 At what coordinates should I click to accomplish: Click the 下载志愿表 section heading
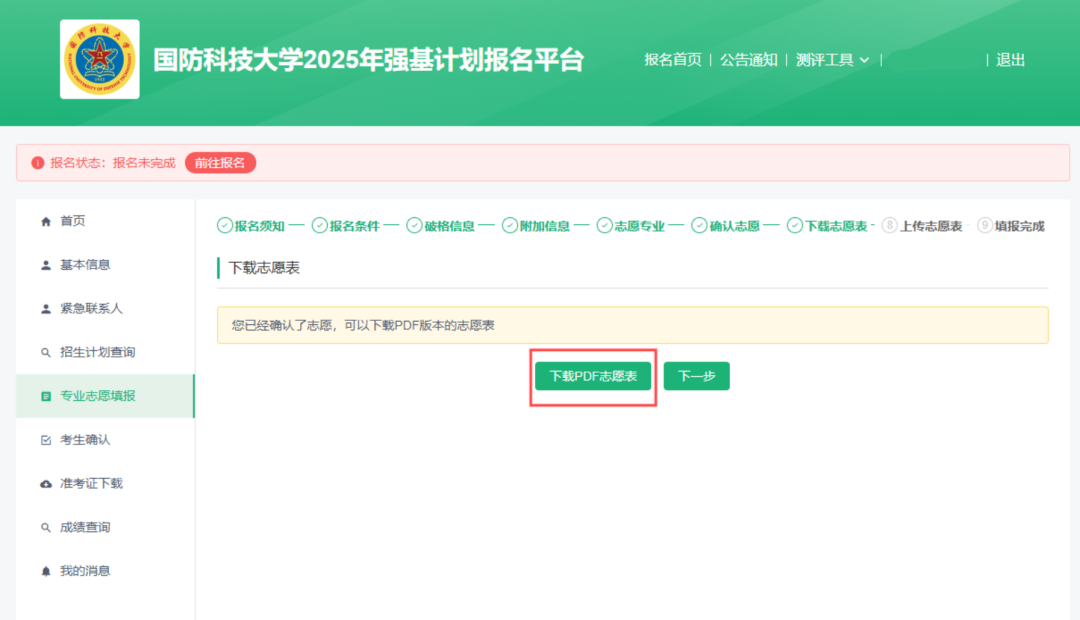coord(264,268)
